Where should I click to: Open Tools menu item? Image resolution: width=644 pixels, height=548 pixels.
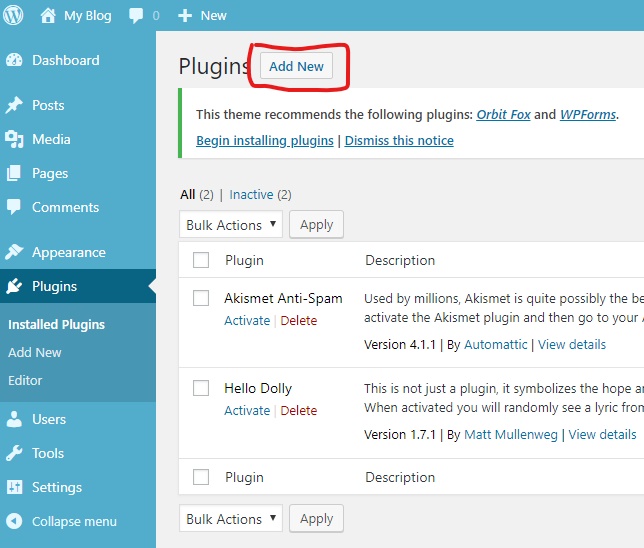(48, 454)
